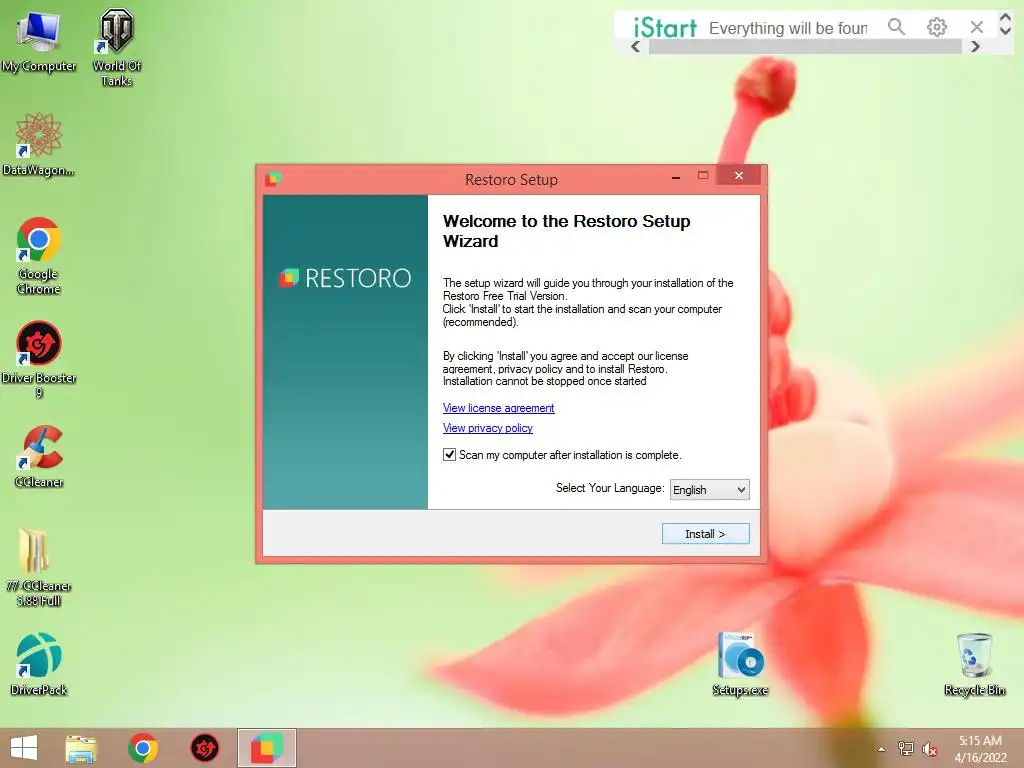Launch Driver Booster 9 shortcut

click(39, 359)
